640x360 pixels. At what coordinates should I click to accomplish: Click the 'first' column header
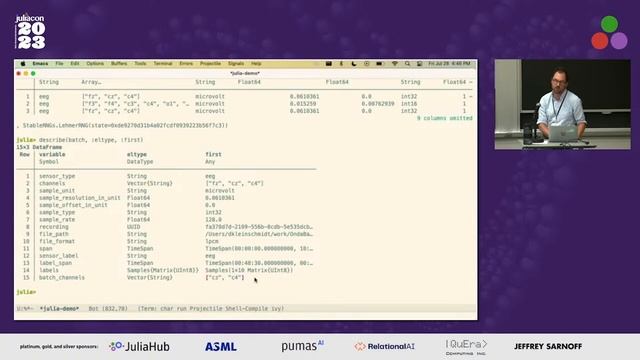[213, 154]
